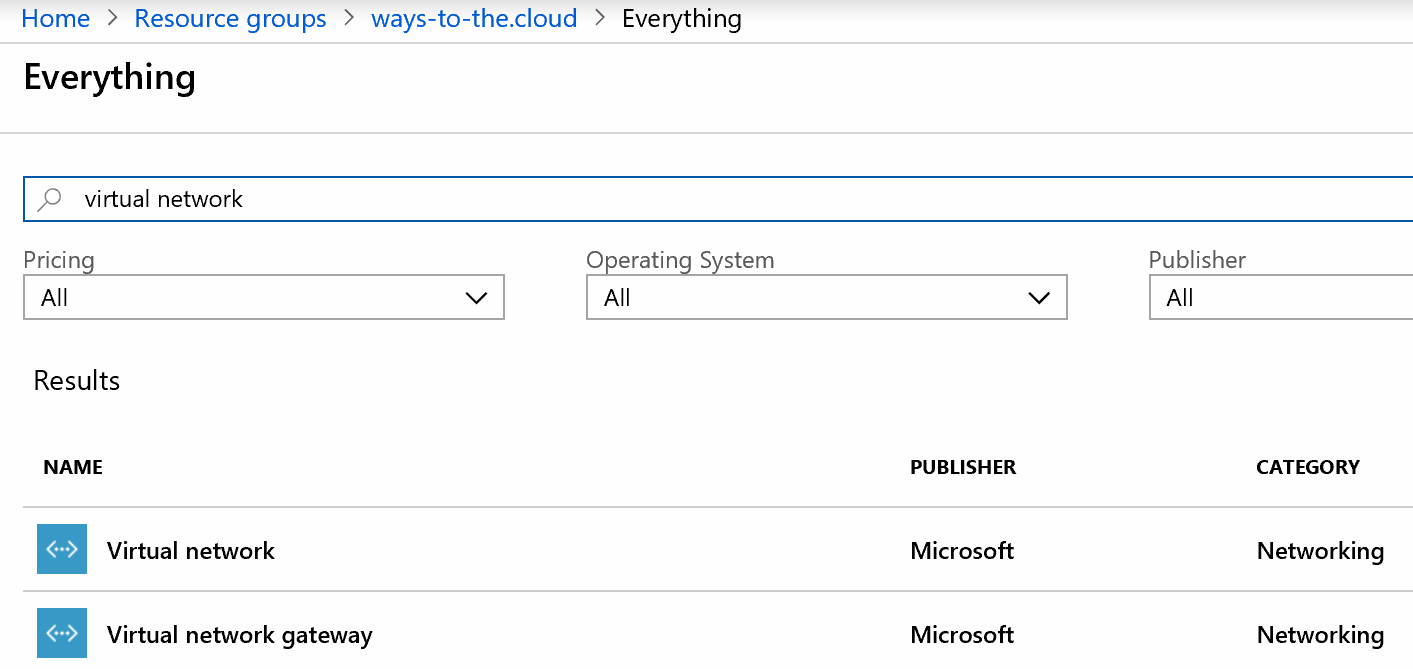The image size is (1413, 669).
Task: Expand the Pricing filter dropdown
Action: pos(263,298)
